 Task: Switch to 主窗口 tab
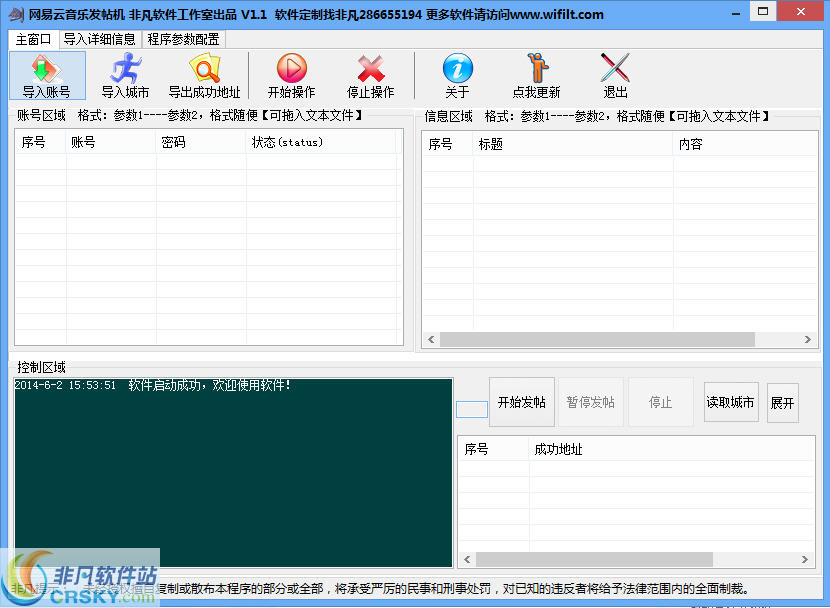tap(33, 39)
